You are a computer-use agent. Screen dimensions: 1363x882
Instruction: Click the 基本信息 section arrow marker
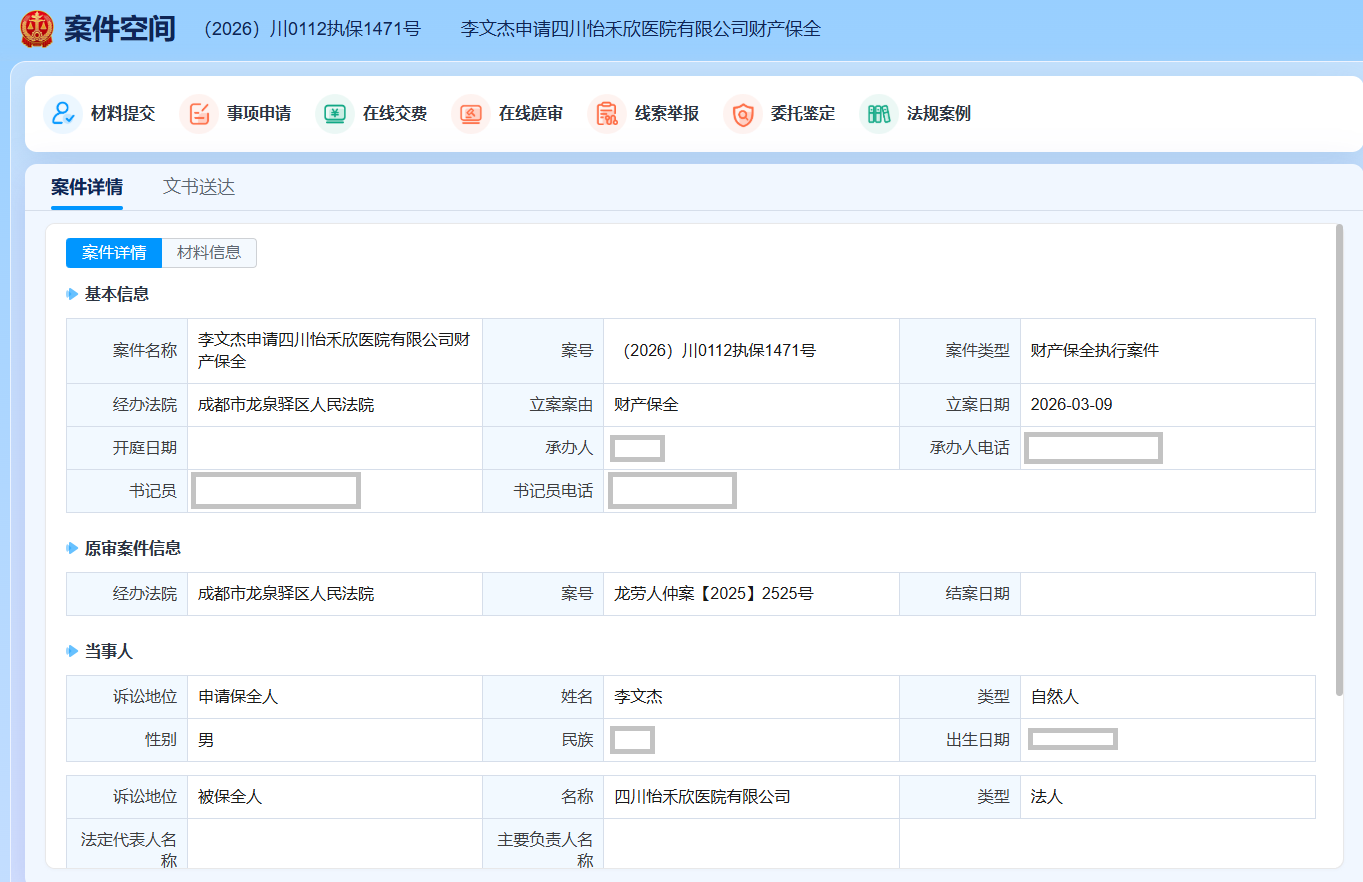point(72,294)
